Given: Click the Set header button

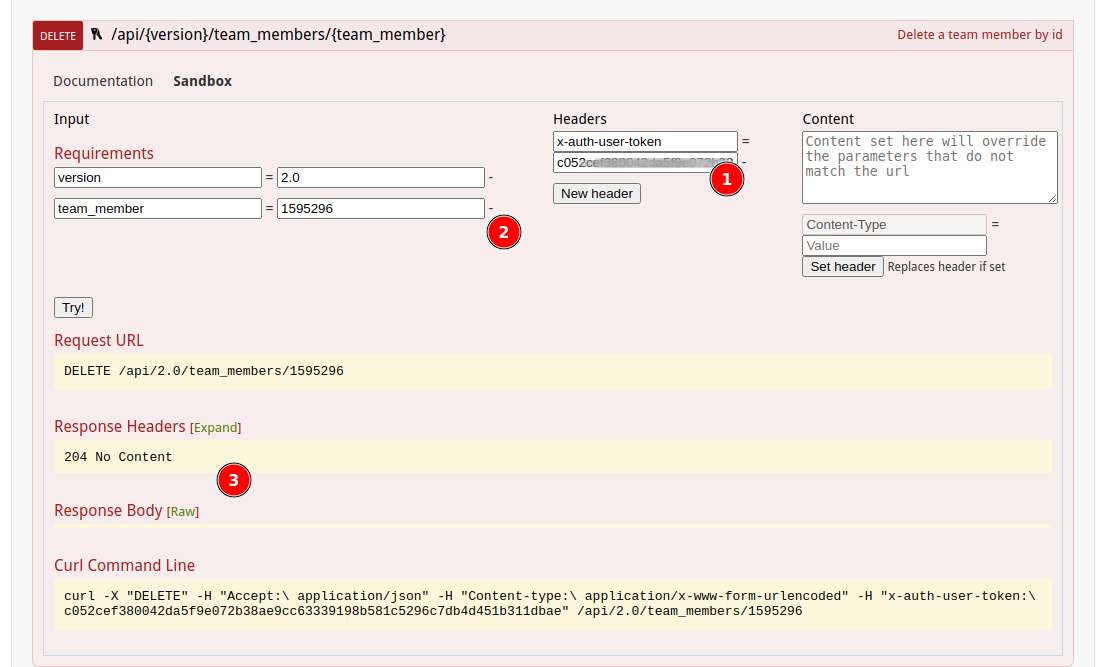Looking at the screenshot, I should [x=843, y=267].
